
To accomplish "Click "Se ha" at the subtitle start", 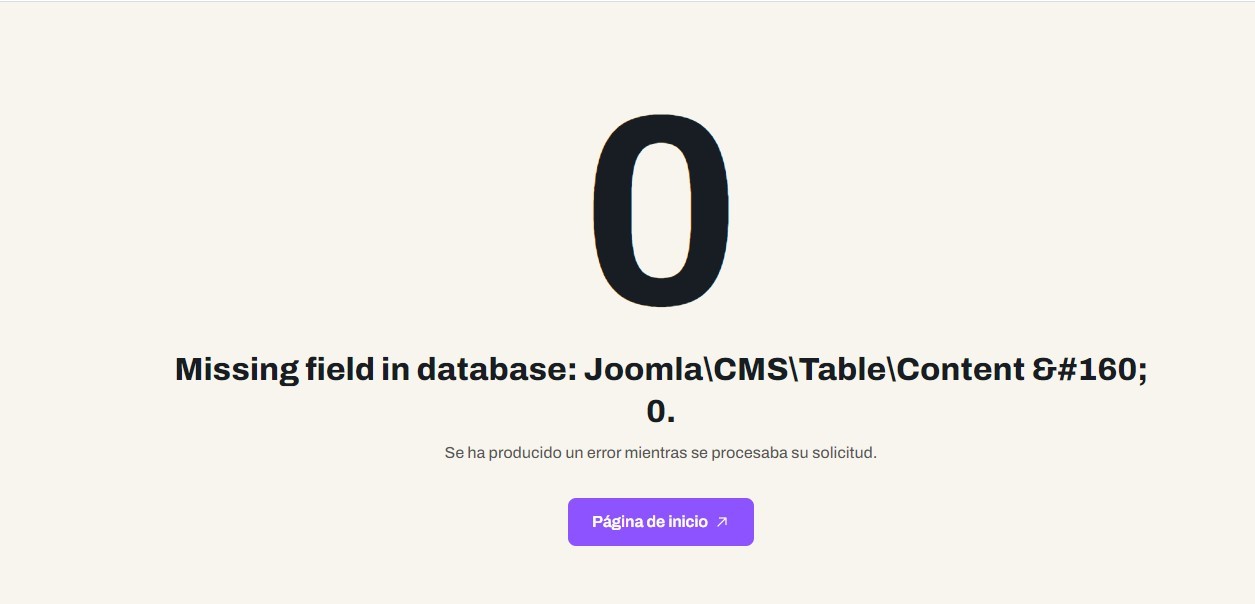I will 464,453.
